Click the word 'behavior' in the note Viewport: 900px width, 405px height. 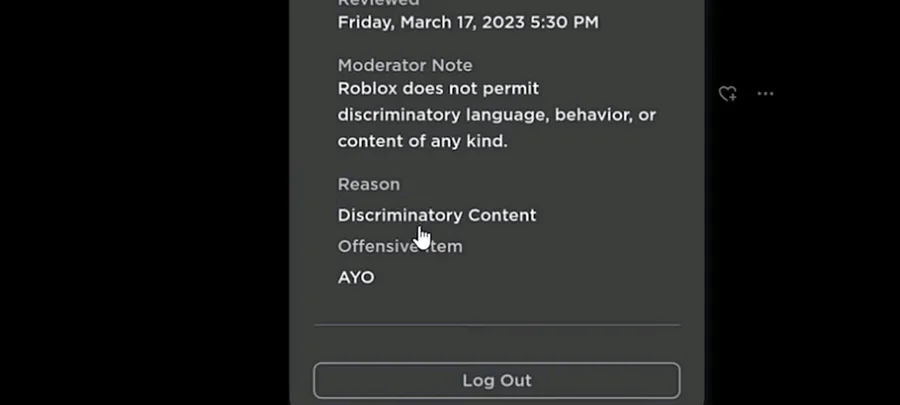point(592,115)
